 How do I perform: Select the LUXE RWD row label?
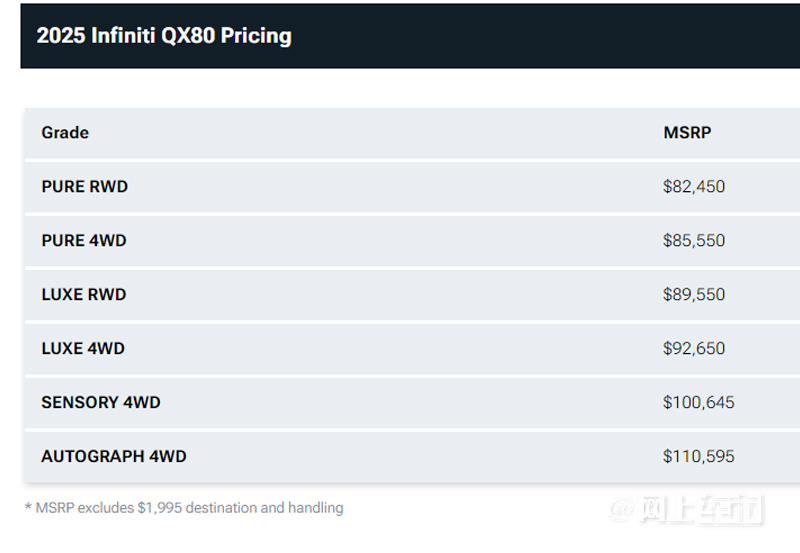pos(84,294)
